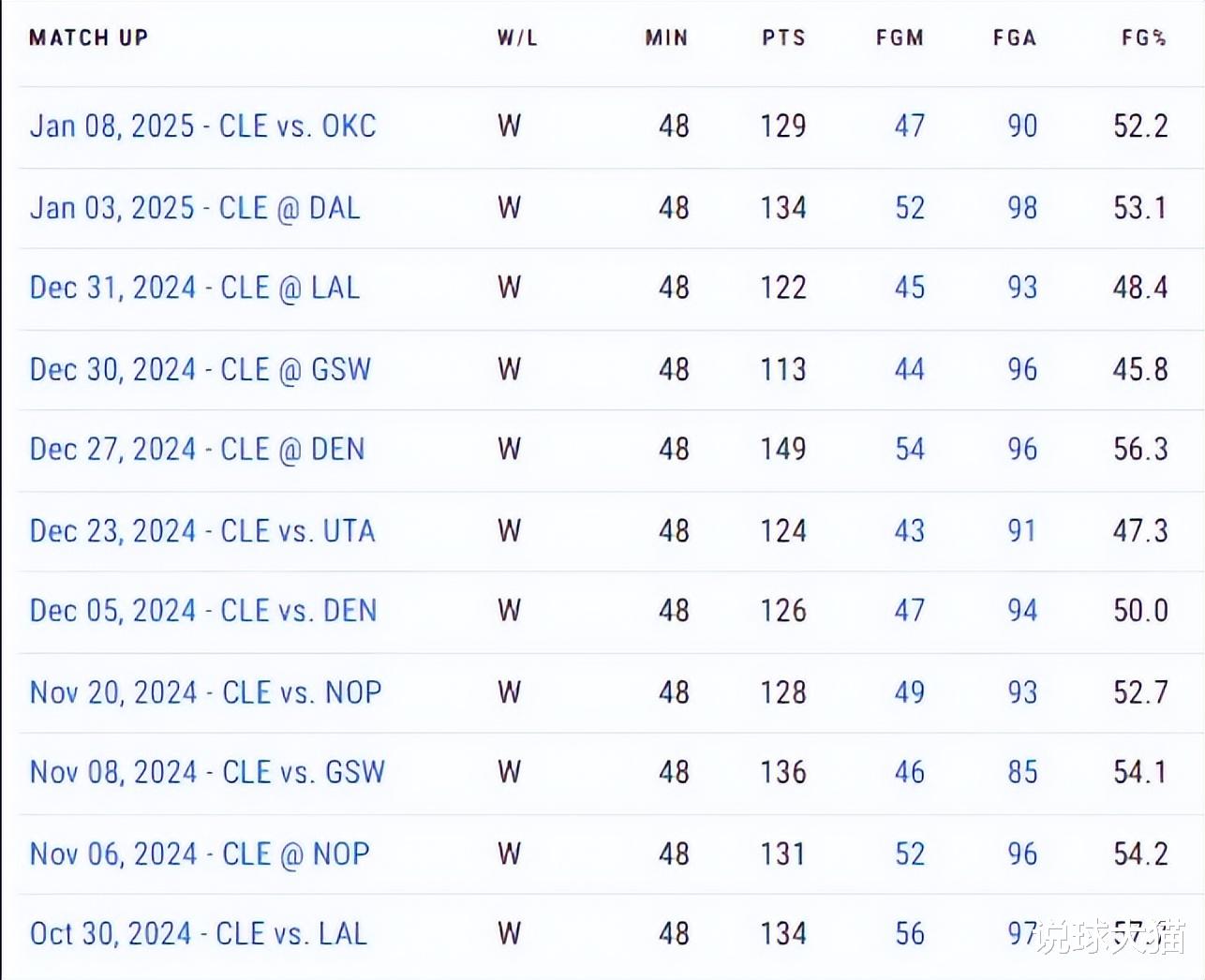The image size is (1205, 980).
Task: Select the Dec 30, 2024 CLE @ GSW matchup
Action: [201, 369]
